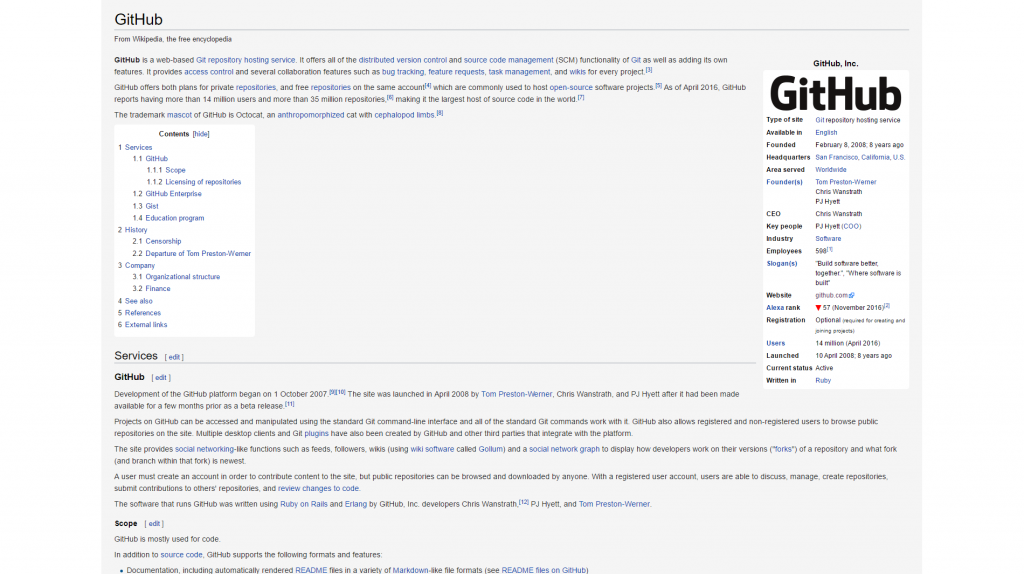
Task: Follow Worldwide link in infobox
Action: coord(831,170)
